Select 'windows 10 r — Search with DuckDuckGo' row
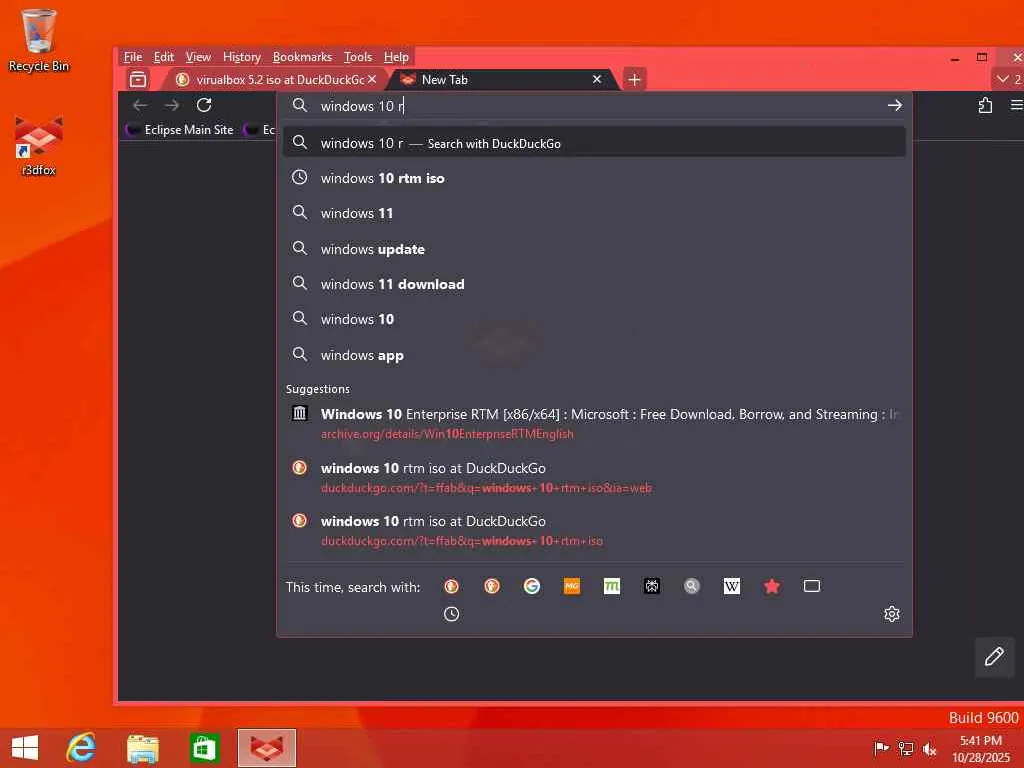The width and height of the screenshot is (1024, 768). [594, 143]
